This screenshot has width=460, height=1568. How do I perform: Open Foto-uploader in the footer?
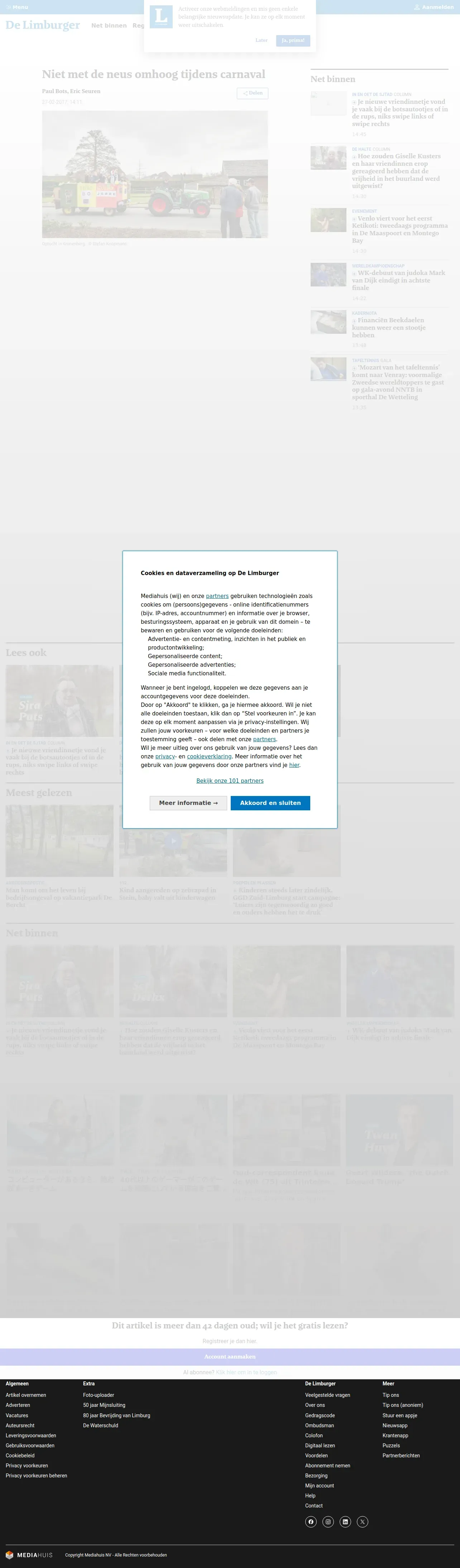pyautogui.click(x=99, y=1395)
